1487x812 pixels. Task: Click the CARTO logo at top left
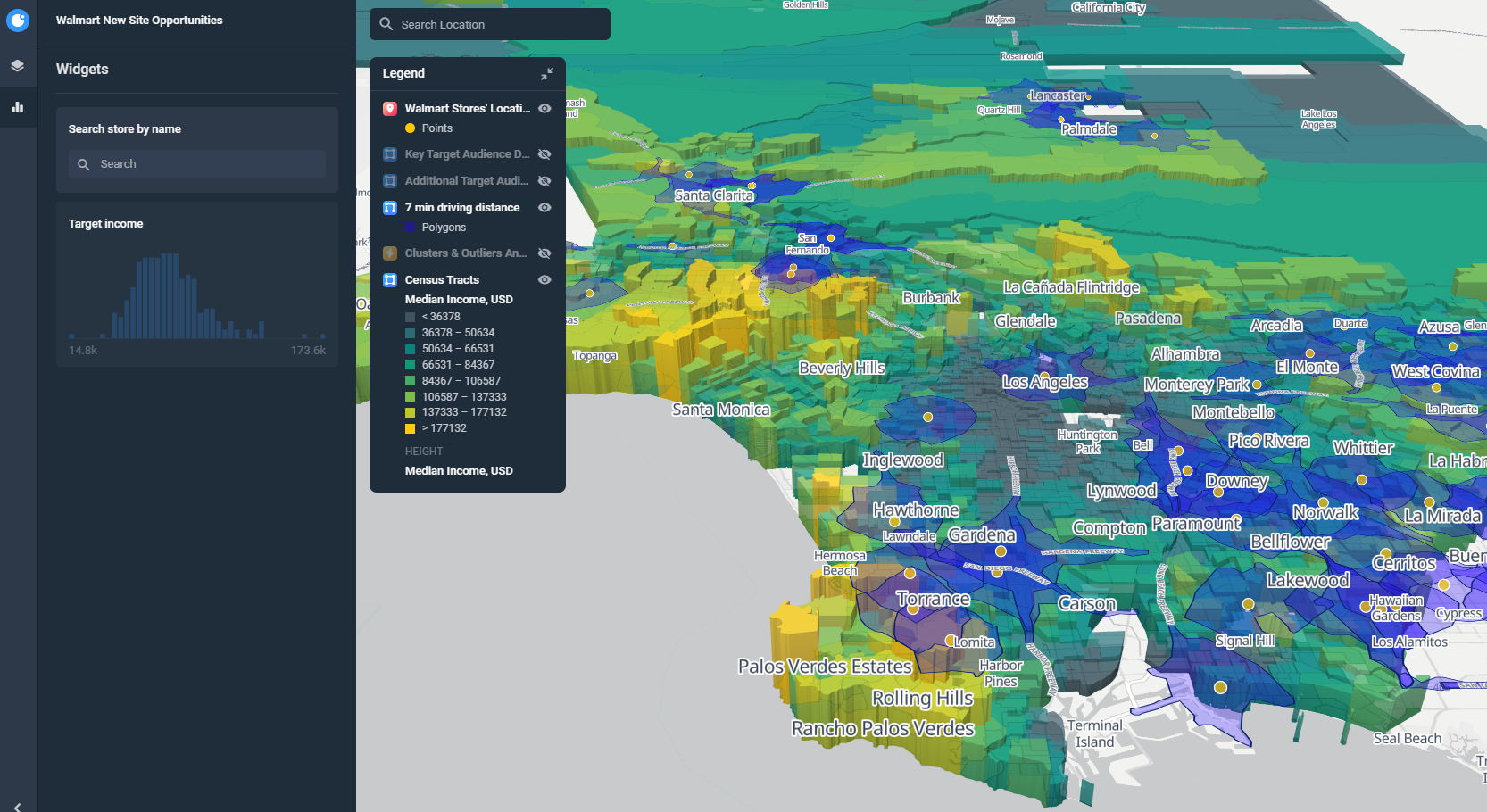(18, 20)
